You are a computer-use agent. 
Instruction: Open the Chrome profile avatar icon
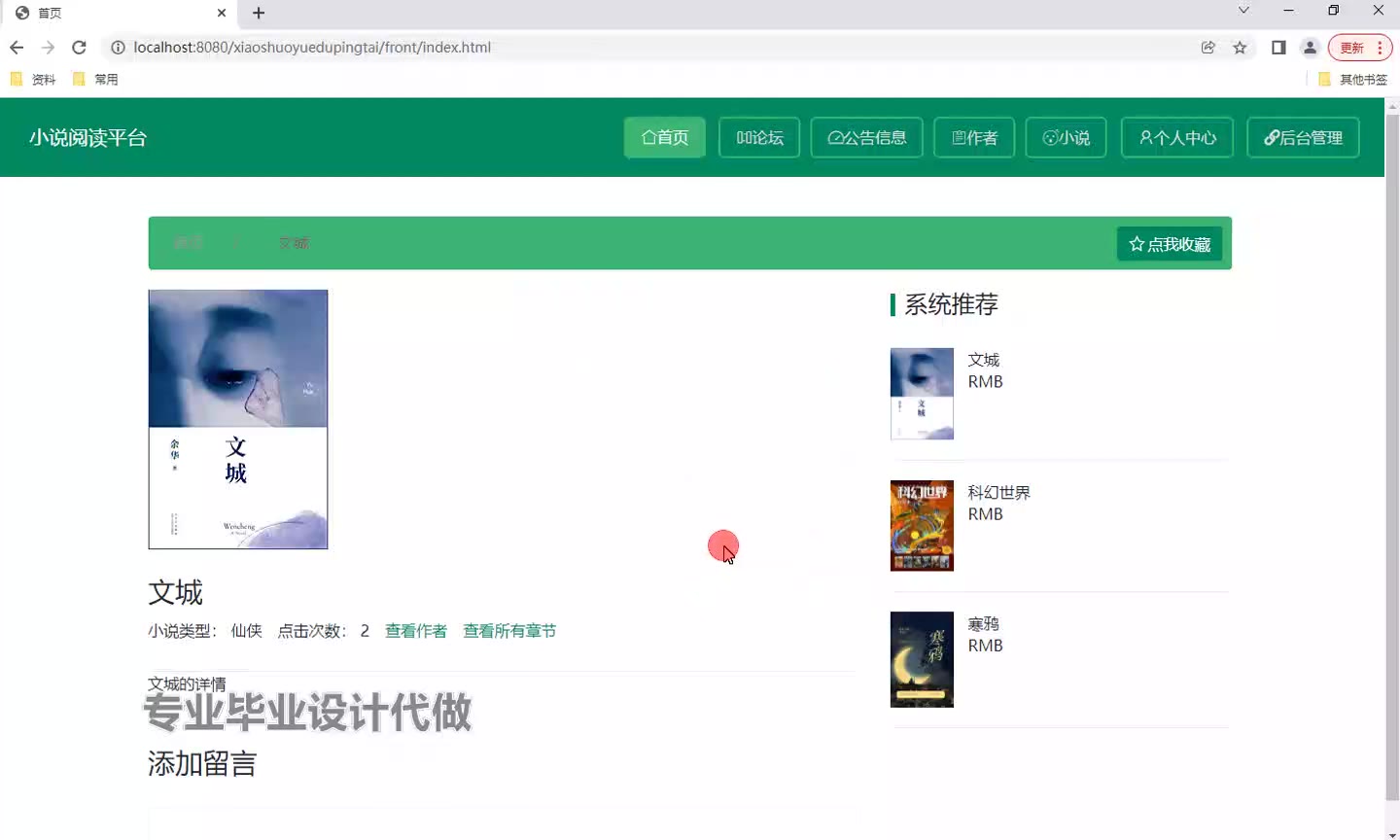click(1310, 48)
